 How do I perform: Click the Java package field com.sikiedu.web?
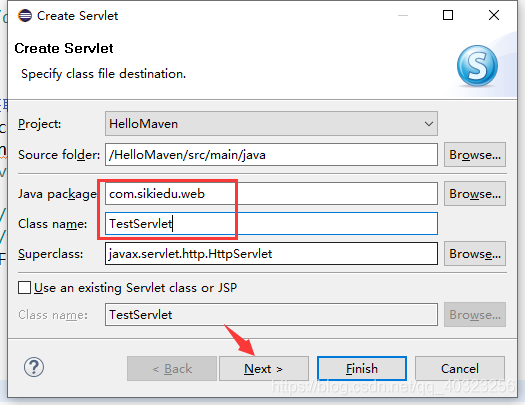[271, 193]
